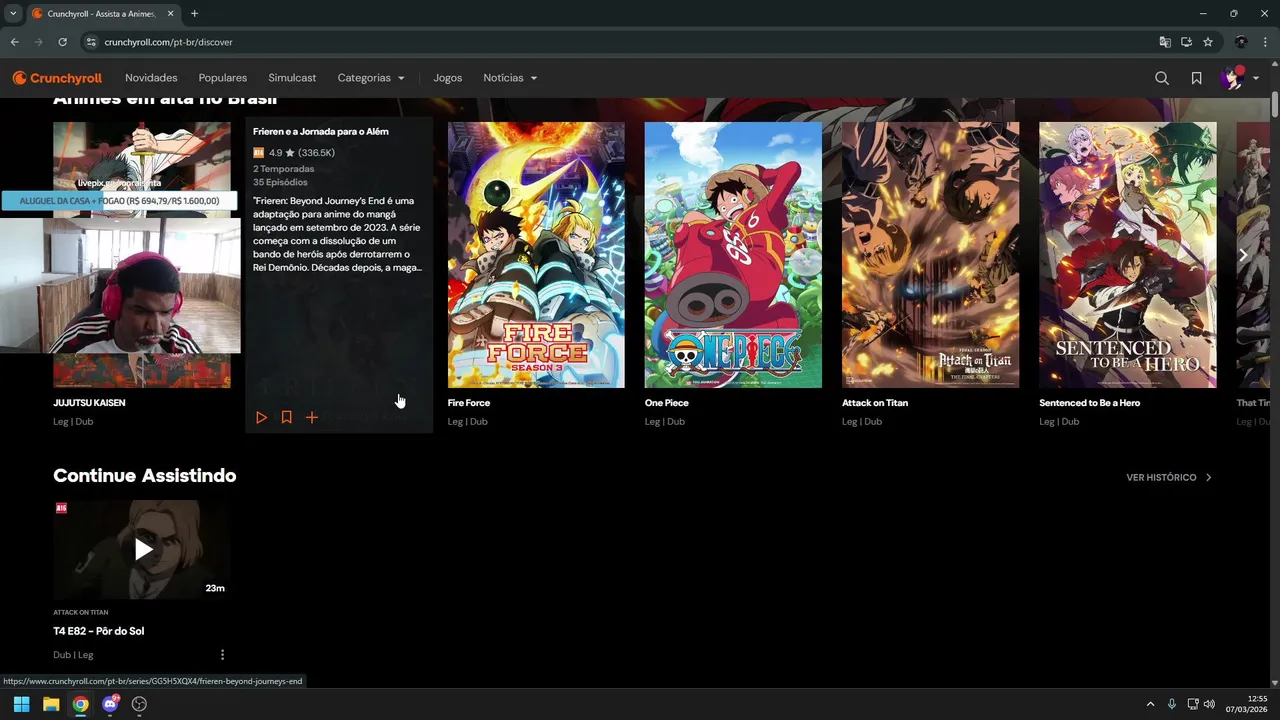
Task: Show hidden system tray icons
Action: pos(1149,704)
